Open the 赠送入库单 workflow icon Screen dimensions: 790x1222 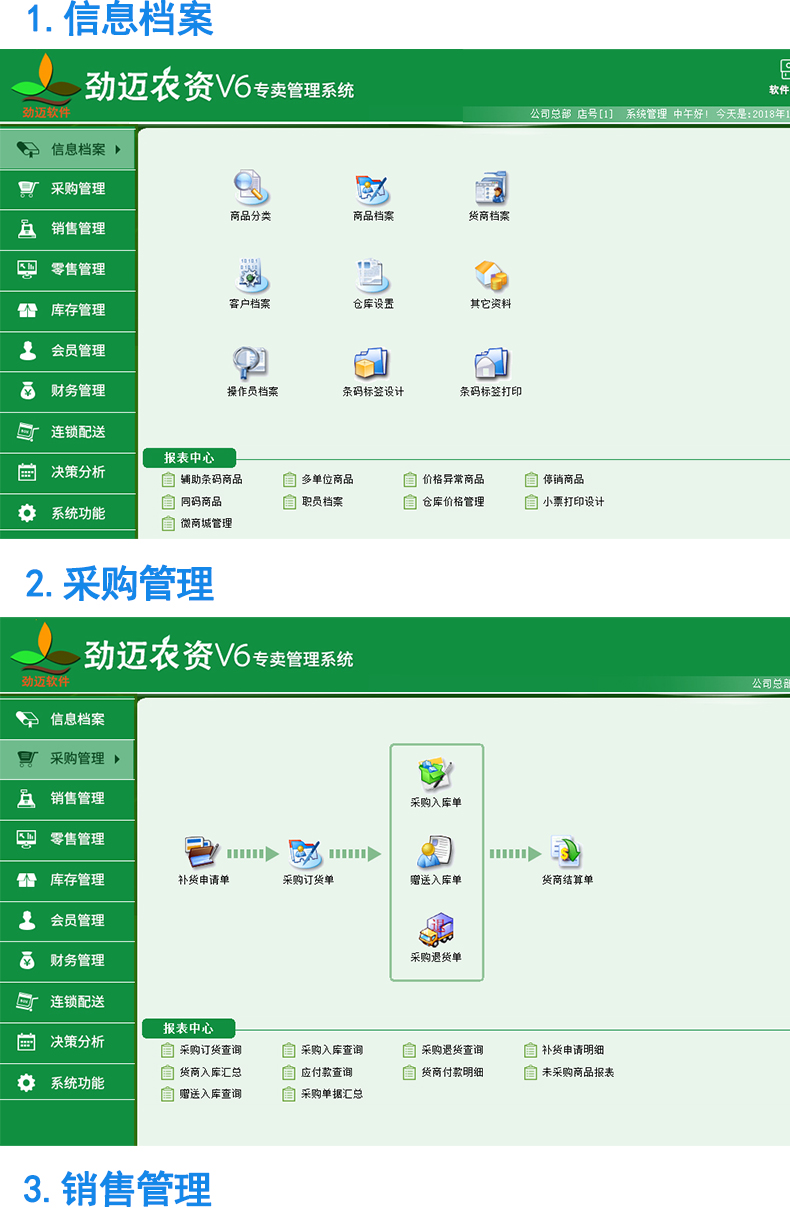436,861
